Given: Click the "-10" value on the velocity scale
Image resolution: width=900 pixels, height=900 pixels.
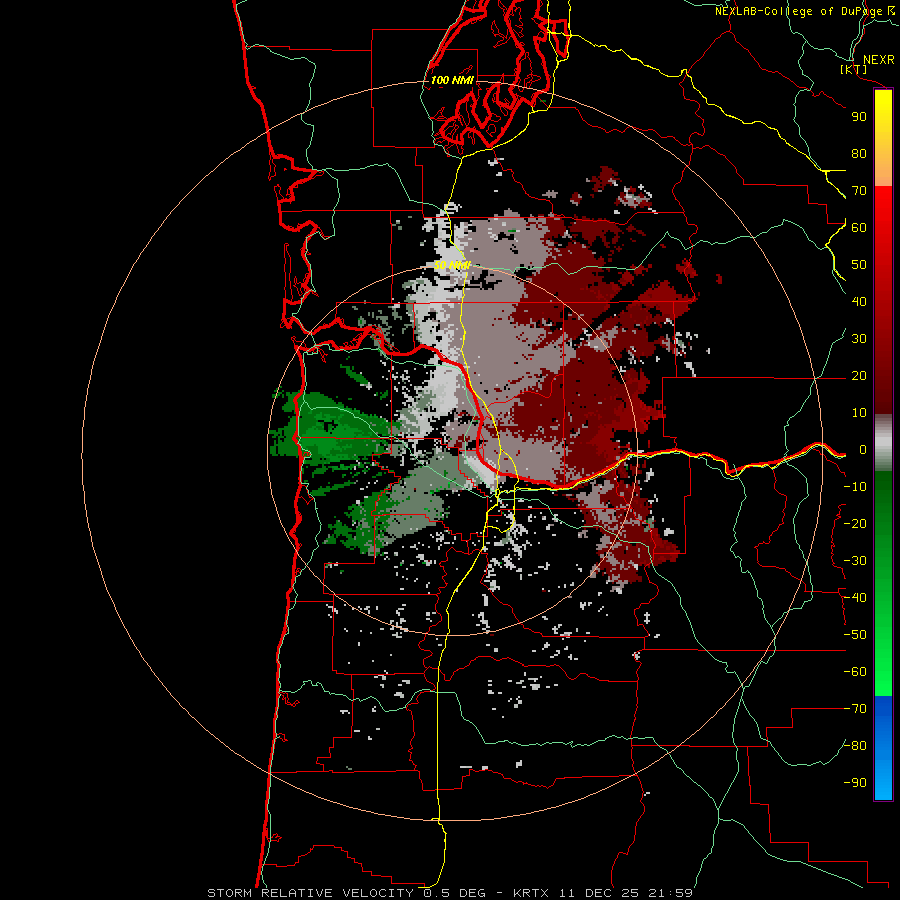Looking at the screenshot, I should (855, 487).
